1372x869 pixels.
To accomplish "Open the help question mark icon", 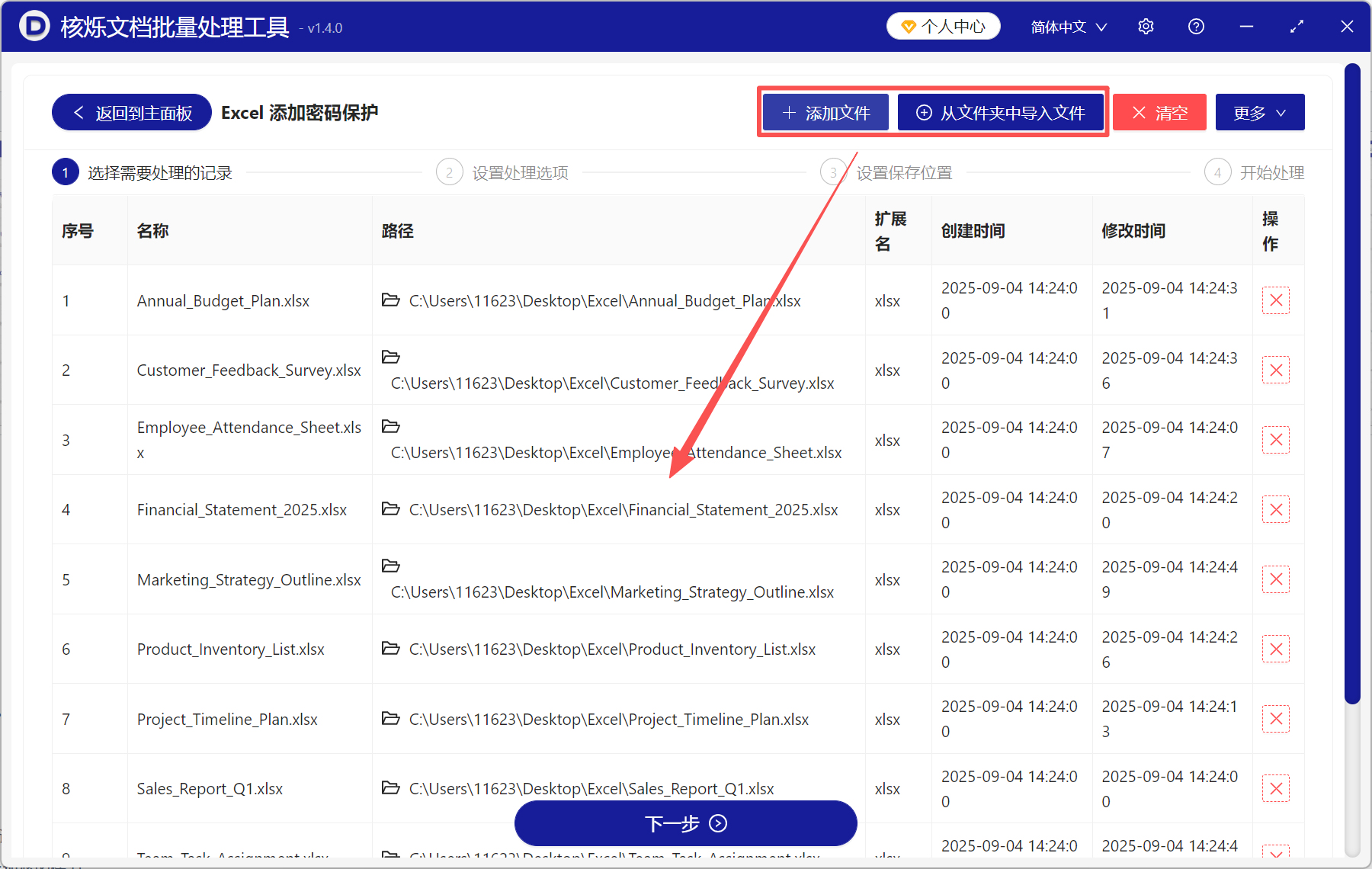I will [1196, 26].
